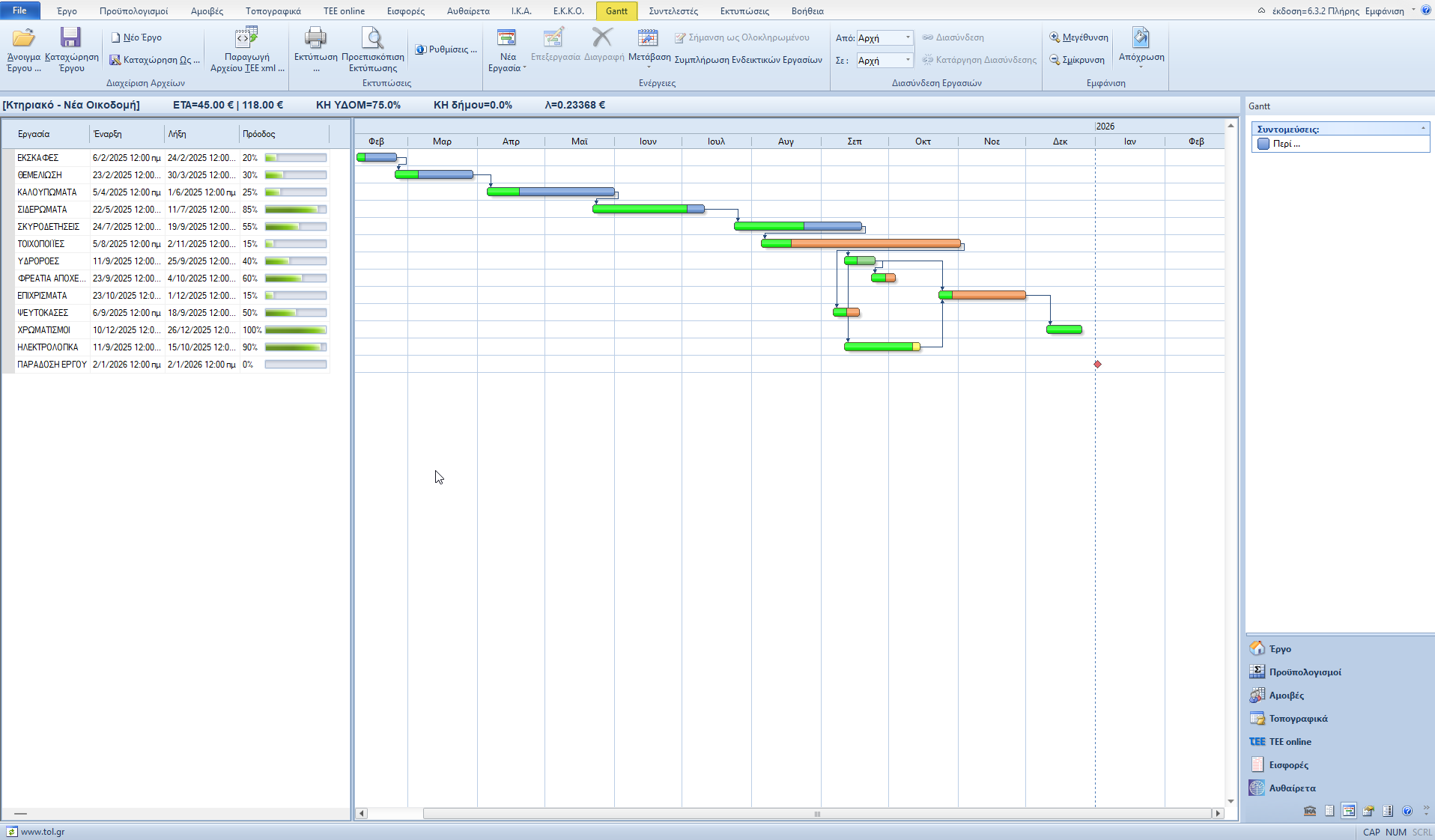The height and width of the screenshot is (840, 1435).
Task: Open Προεπισκόπηση Εκτύπωσης print preview
Action: pos(372,38)
